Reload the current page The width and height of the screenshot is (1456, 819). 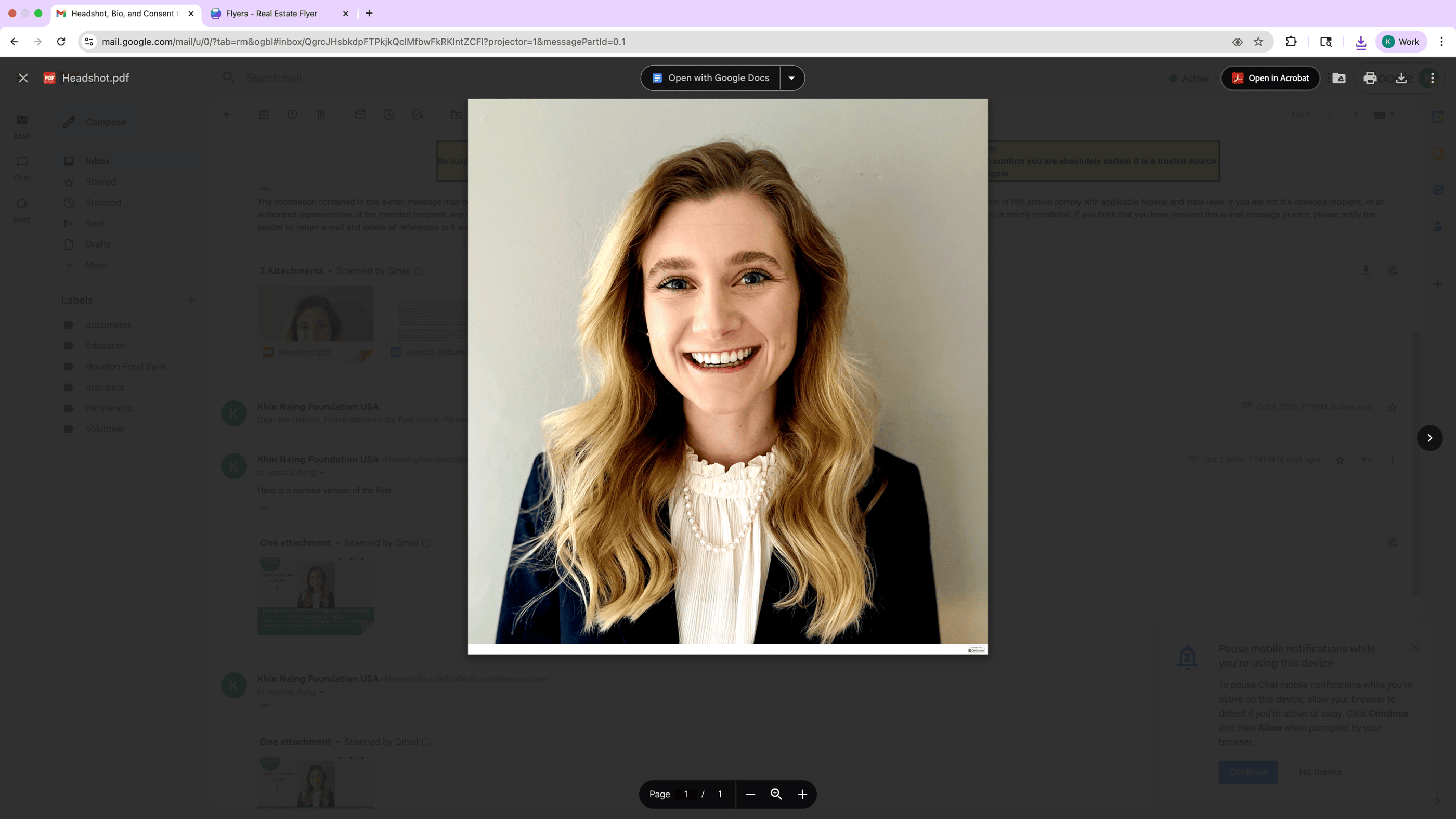pyautogui.click(x=61, y=42)
